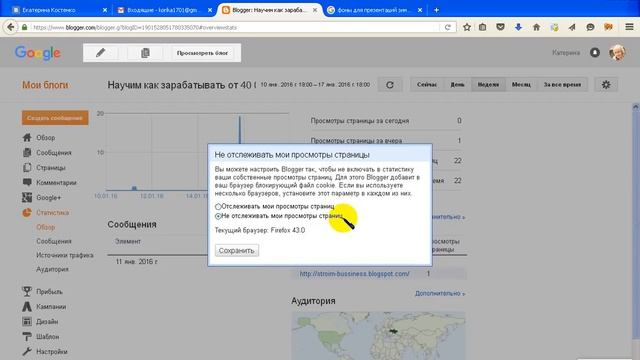The image size is (640, 360).
Task: Select 'Отслеживать мои просмотры страниц' radio button
Action: point(218,207)
